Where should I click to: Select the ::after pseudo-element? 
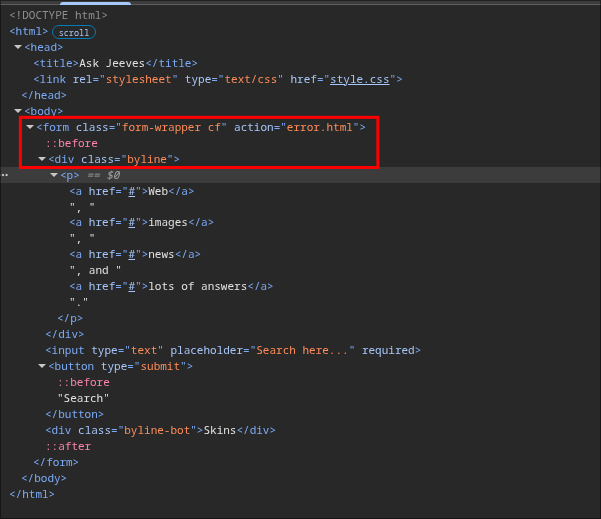68,447
